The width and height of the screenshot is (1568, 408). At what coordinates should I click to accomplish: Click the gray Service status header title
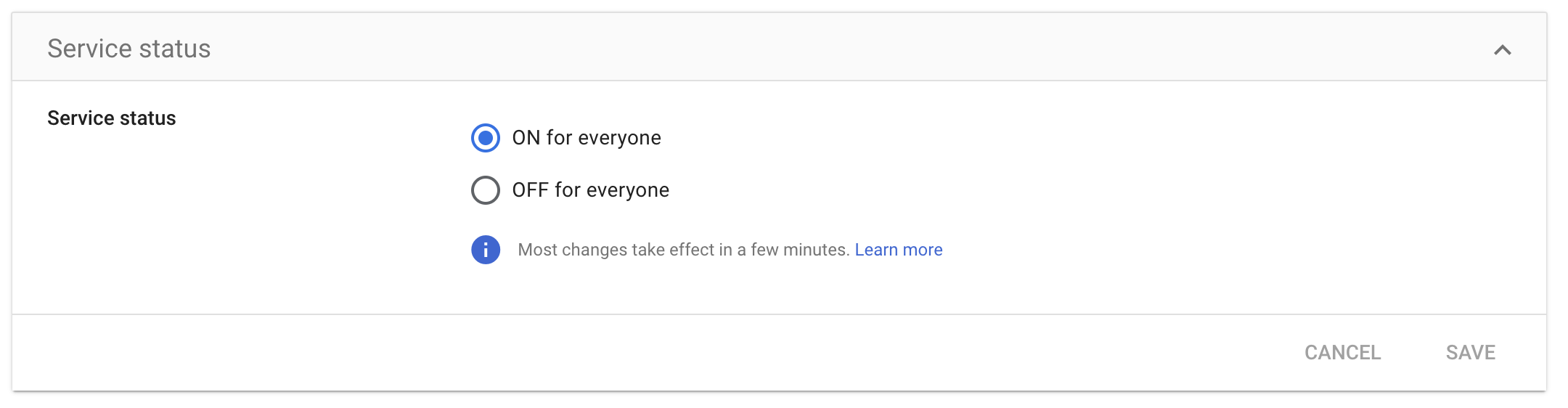[x=129, y=49]
